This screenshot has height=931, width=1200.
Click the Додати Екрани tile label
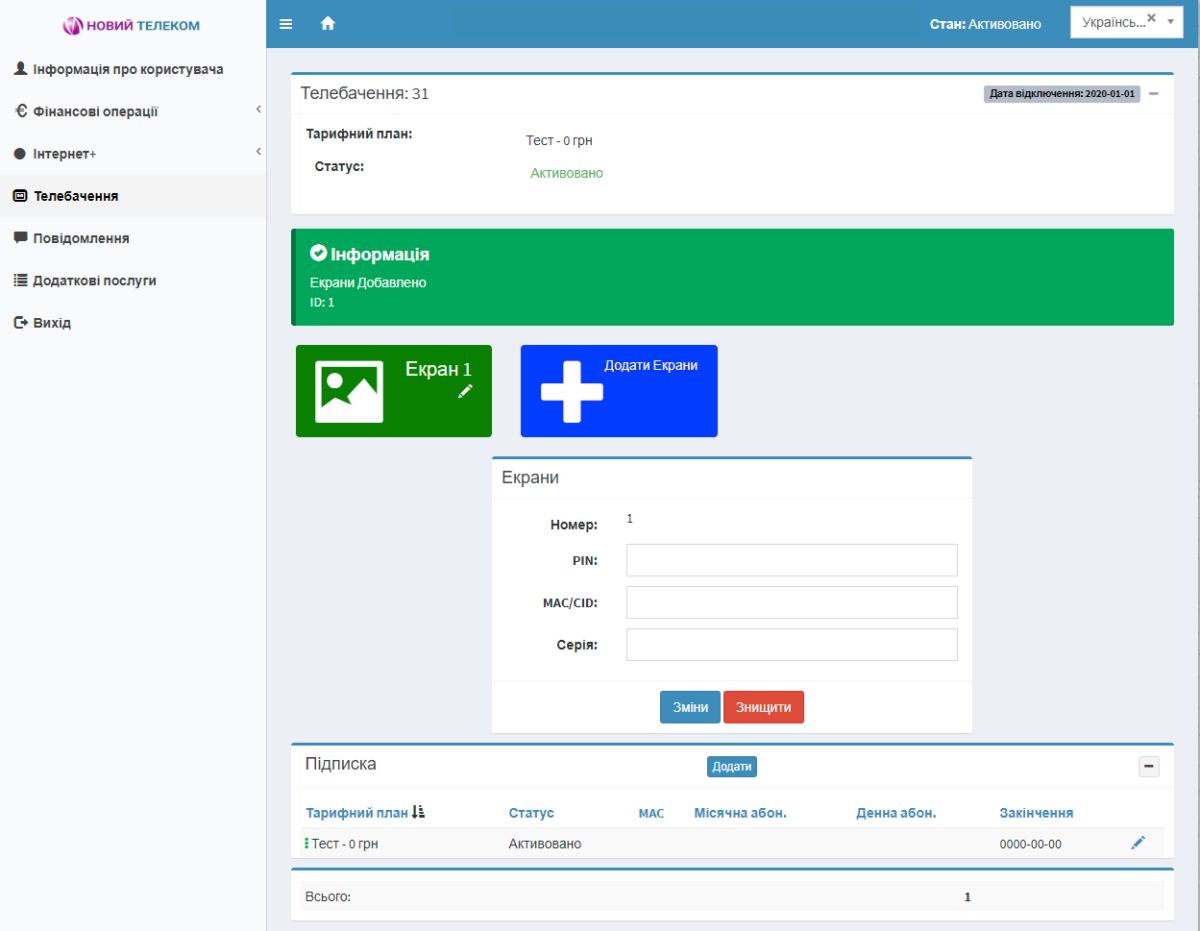pos(651,365)
